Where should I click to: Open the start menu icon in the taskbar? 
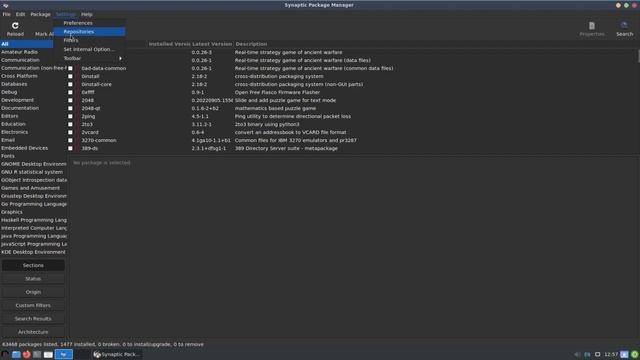5,354
